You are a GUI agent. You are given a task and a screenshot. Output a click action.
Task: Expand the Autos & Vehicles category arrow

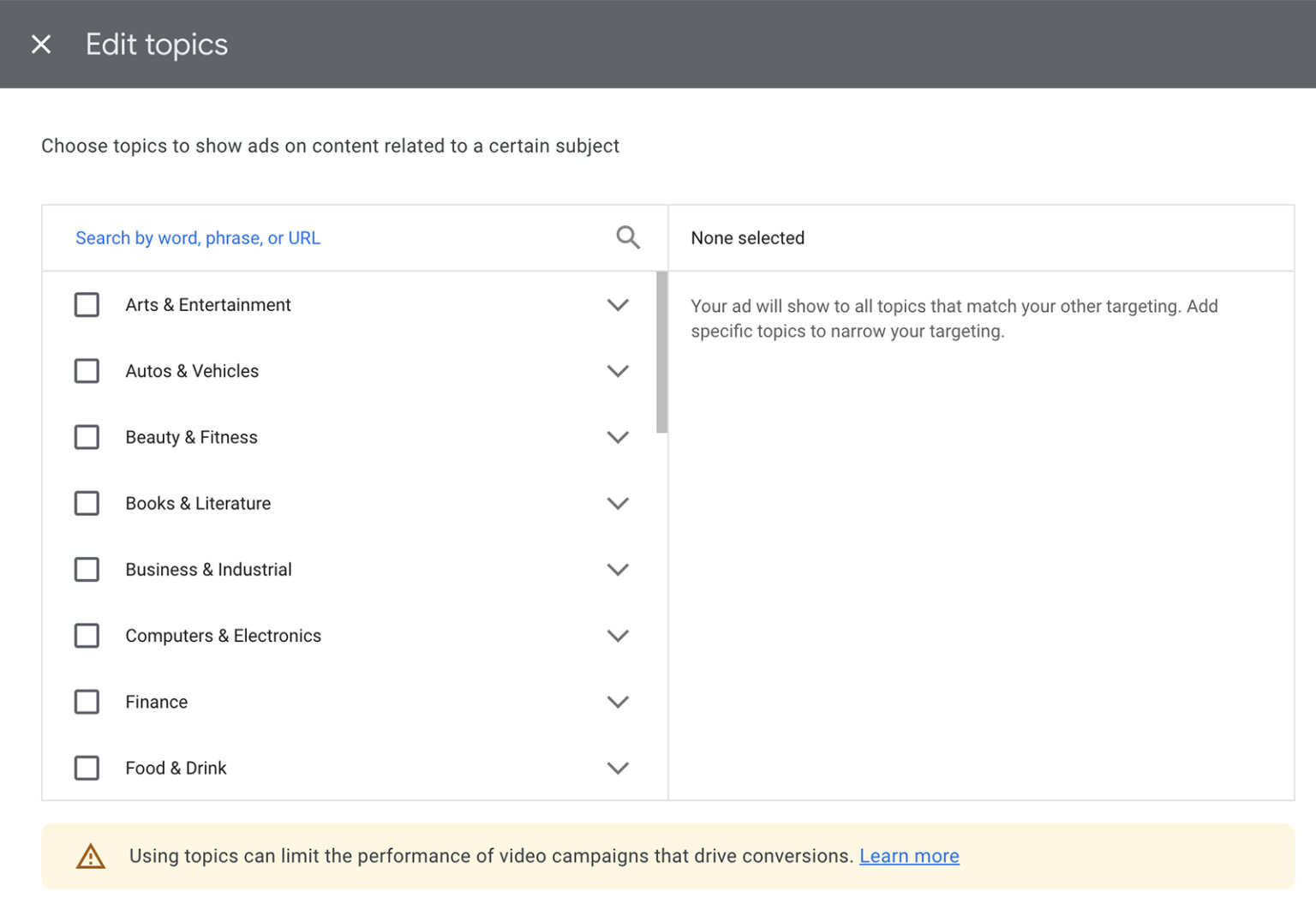click(618, 371)
